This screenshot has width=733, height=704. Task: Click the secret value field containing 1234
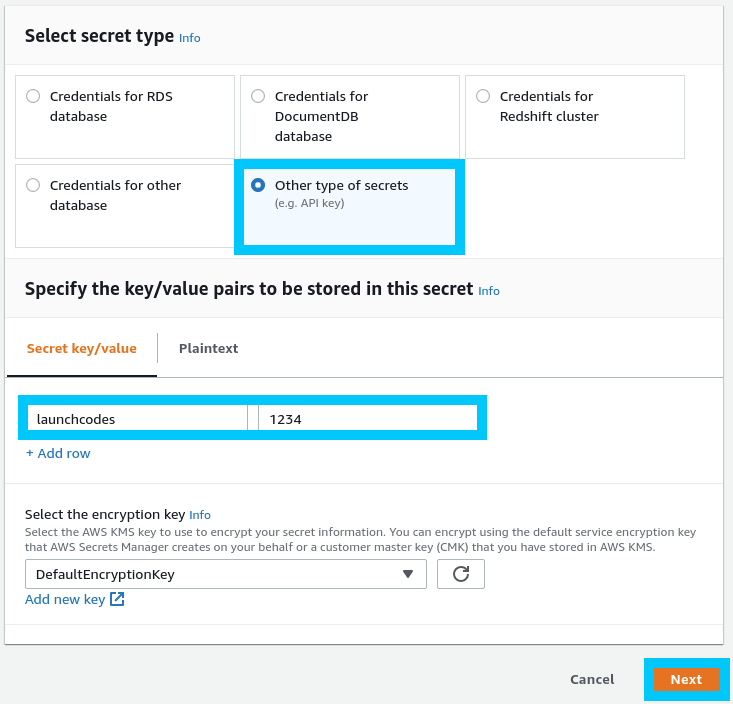pos(367,419)
